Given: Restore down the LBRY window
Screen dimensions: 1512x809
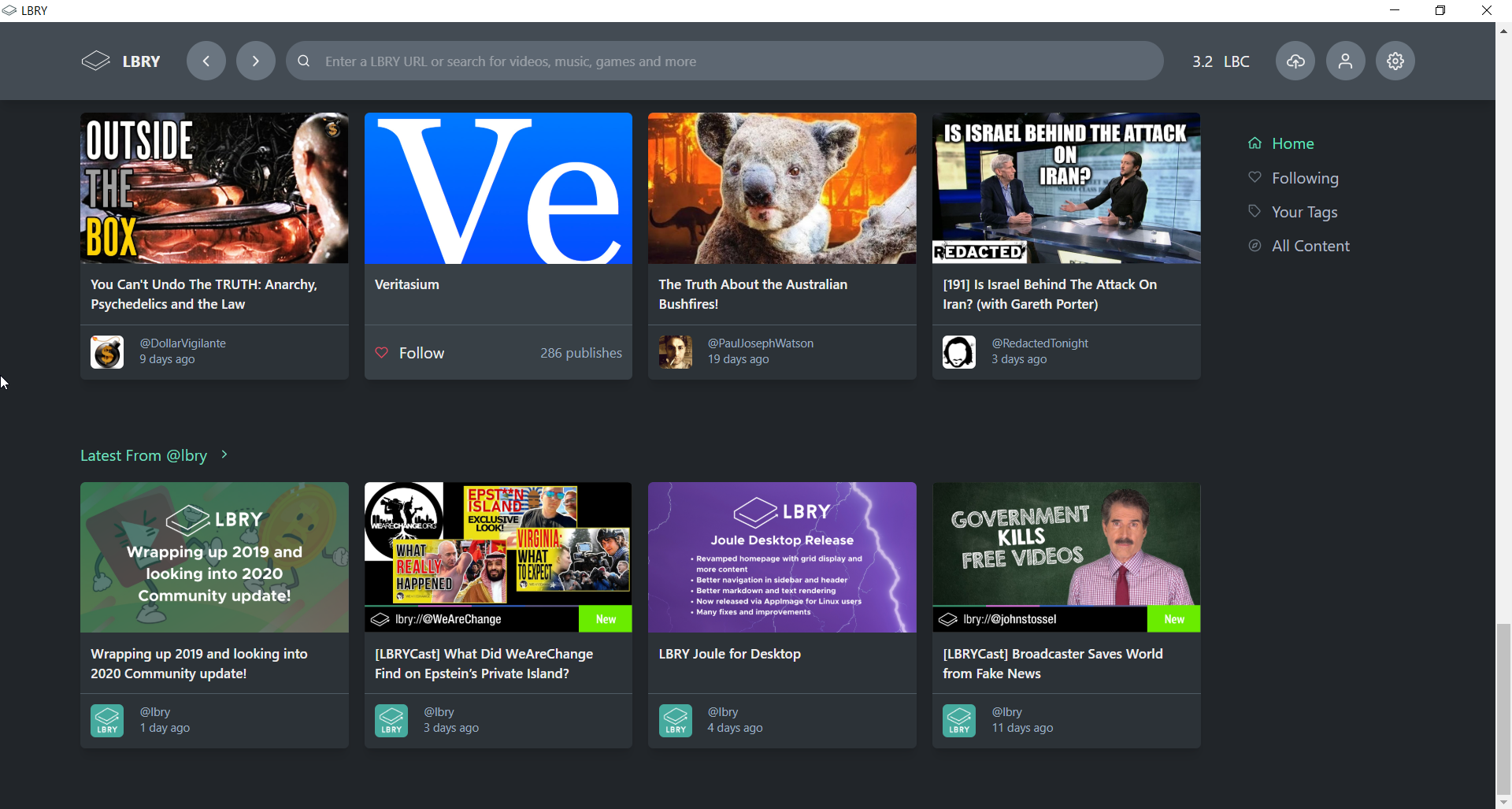Looking at the screenshot, I should (x=1440, y=10).
